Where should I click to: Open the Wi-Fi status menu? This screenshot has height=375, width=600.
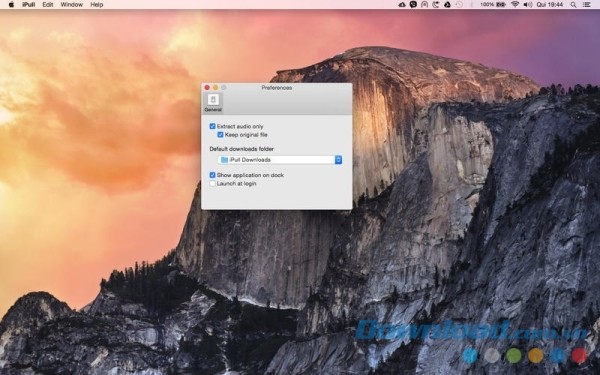(x=515, y=5)
